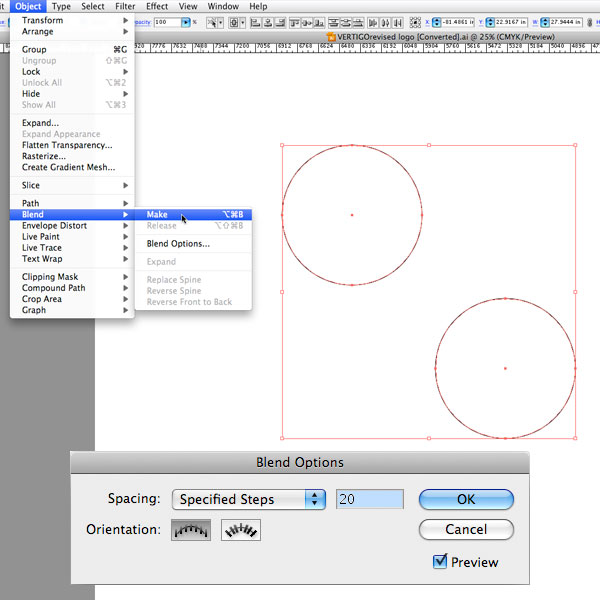Screen dimensions: 600x600
Task: Open the Select Similar options arrow
Action: tap(220, 23)
